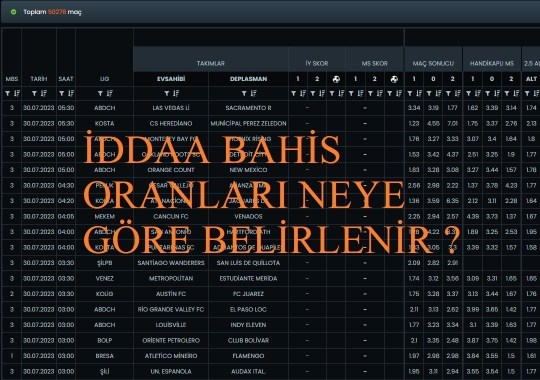Click the sort icon under LİG column
The image size is (540, 380).
[x=110, y=93]
